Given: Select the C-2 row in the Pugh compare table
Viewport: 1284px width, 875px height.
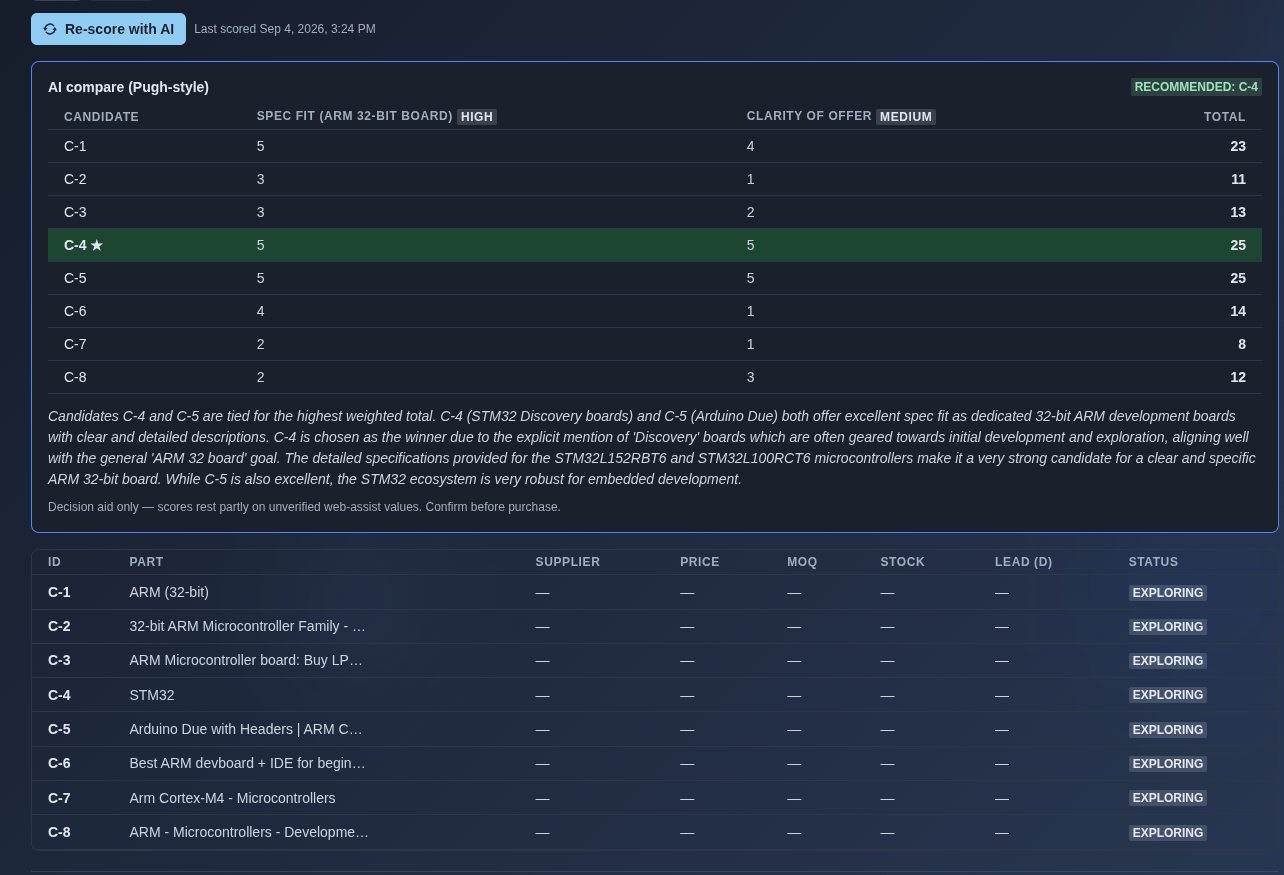Looking at the screenshot, I should pyautogui.click(x=655, y=179).
